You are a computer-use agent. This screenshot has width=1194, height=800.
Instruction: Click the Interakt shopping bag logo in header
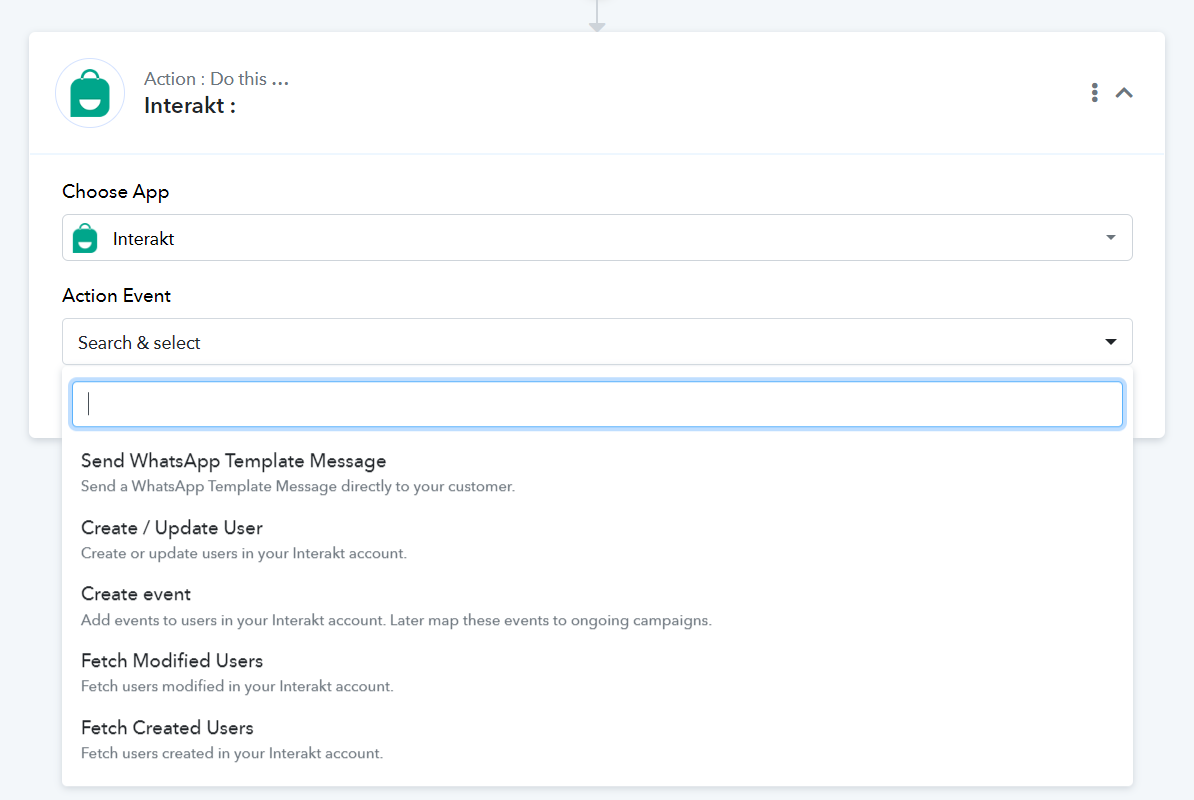pos(90,94)
